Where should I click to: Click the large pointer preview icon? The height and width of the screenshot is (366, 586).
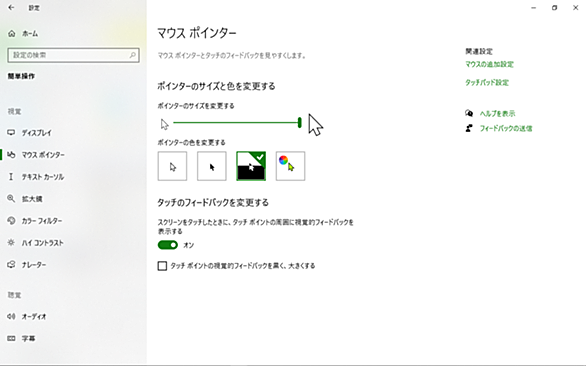(x=316, y=125)
